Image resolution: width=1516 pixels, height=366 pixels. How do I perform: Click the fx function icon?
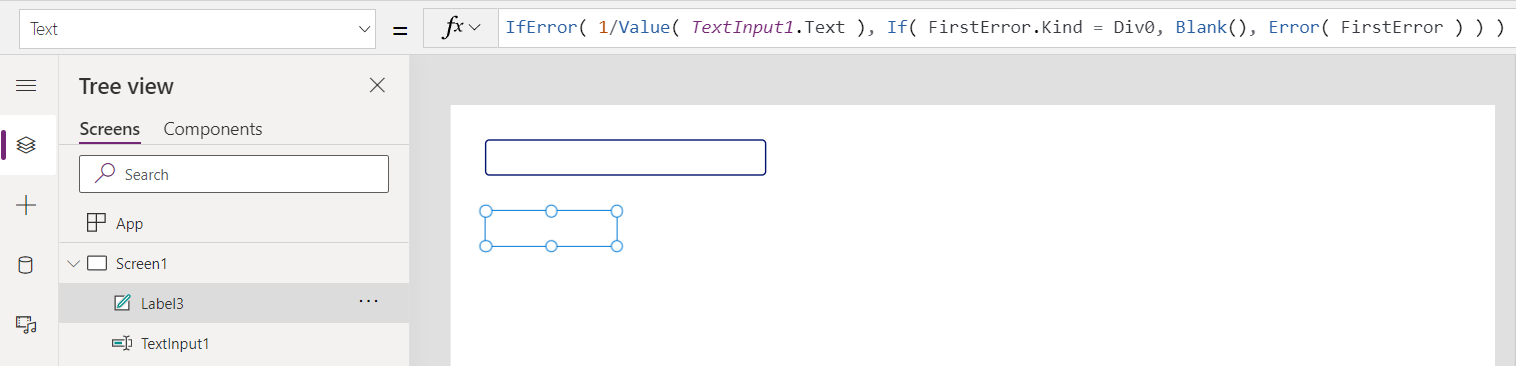pyautogui.click(x=453, y=28)
